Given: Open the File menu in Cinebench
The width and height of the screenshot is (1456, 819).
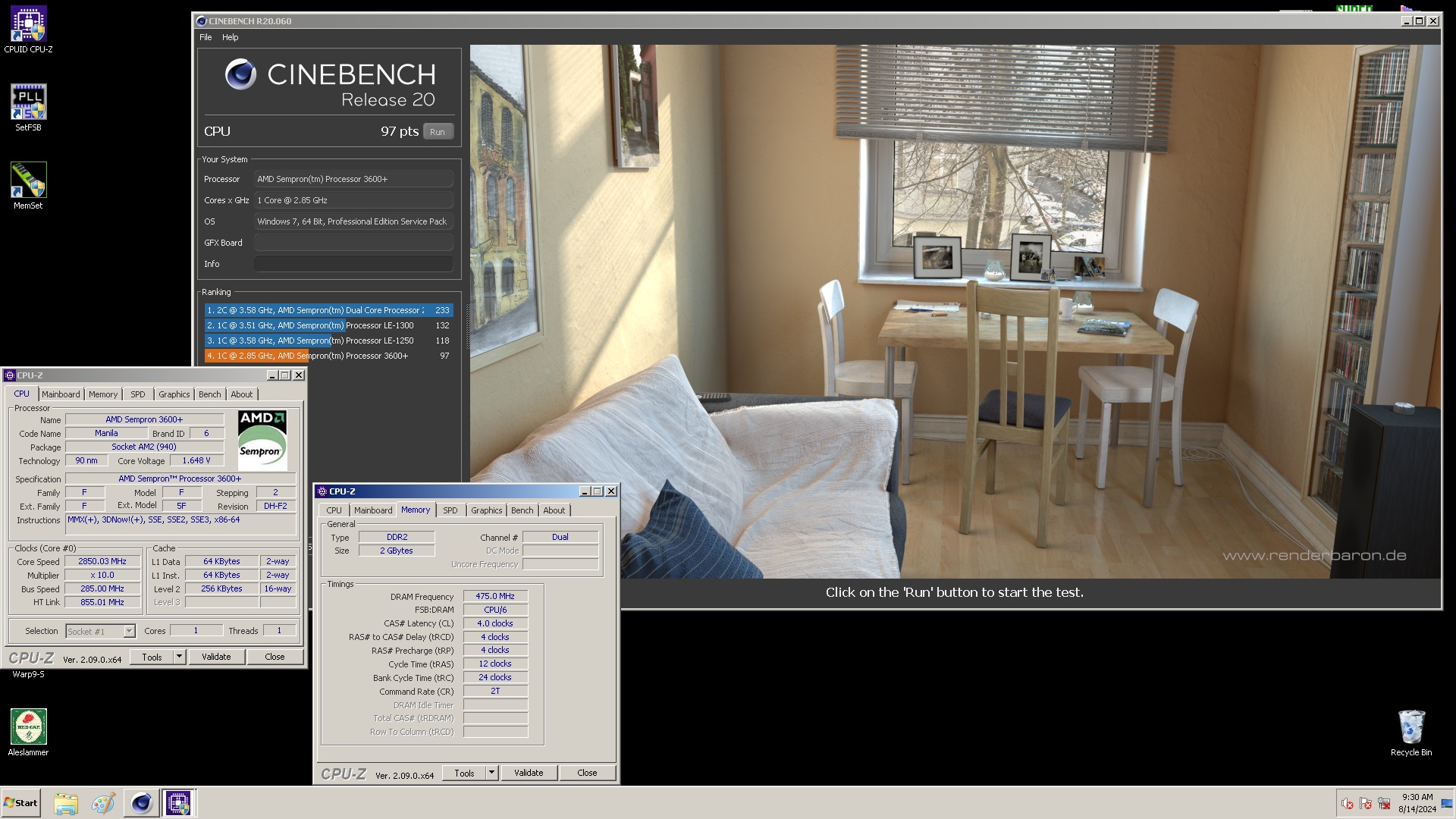Looking at the screenshot, I should pos(206,37).
